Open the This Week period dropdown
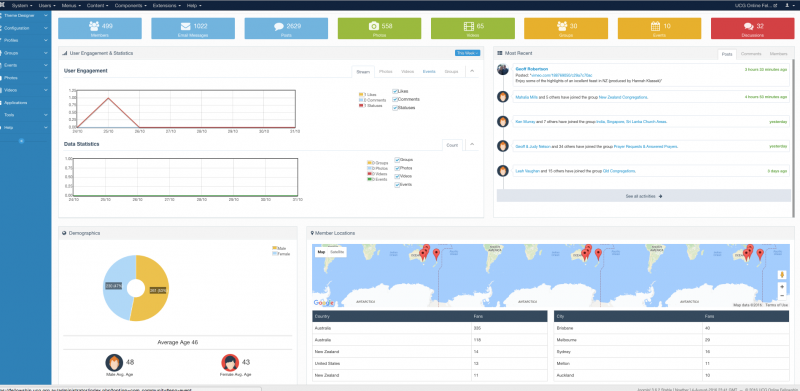Viewport: 800px width, 391px height. pos(467,53)
